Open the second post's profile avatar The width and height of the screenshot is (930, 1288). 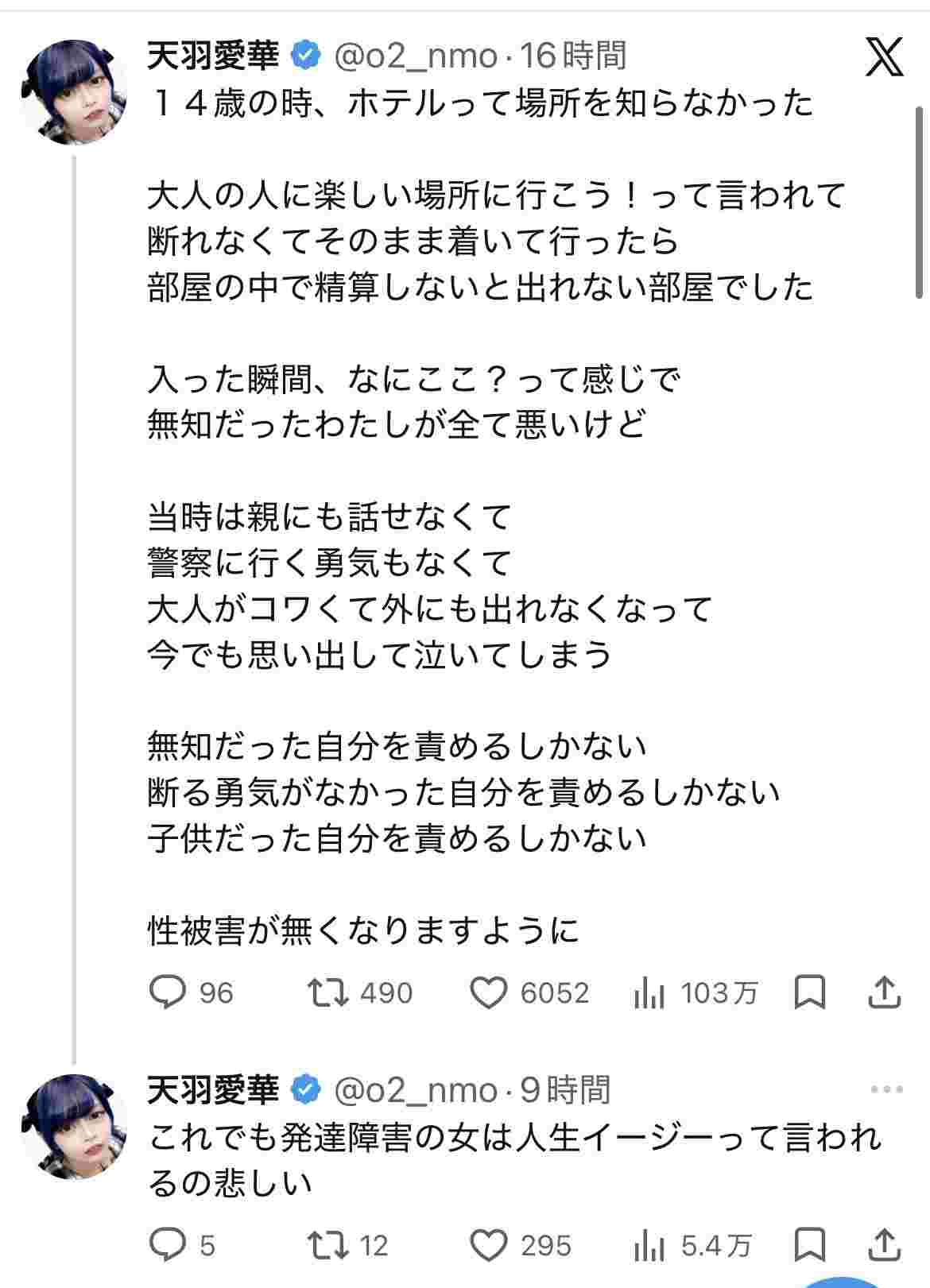72,1126
